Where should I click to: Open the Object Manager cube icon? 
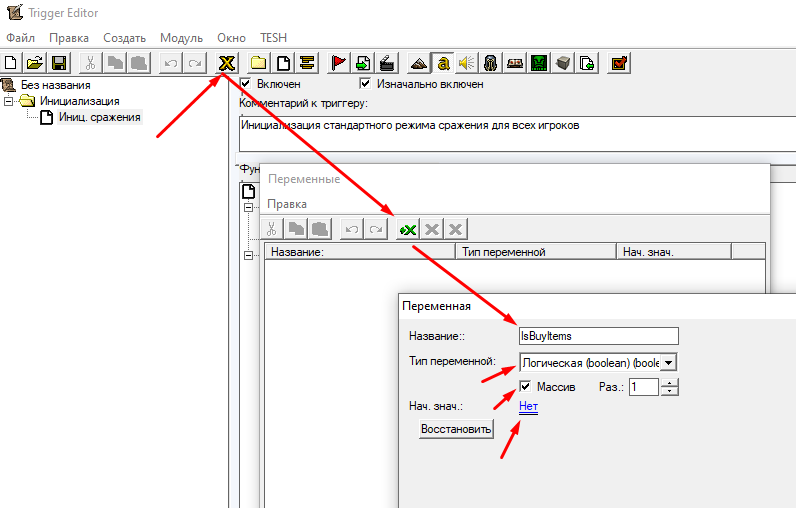(x=563, y=63)
